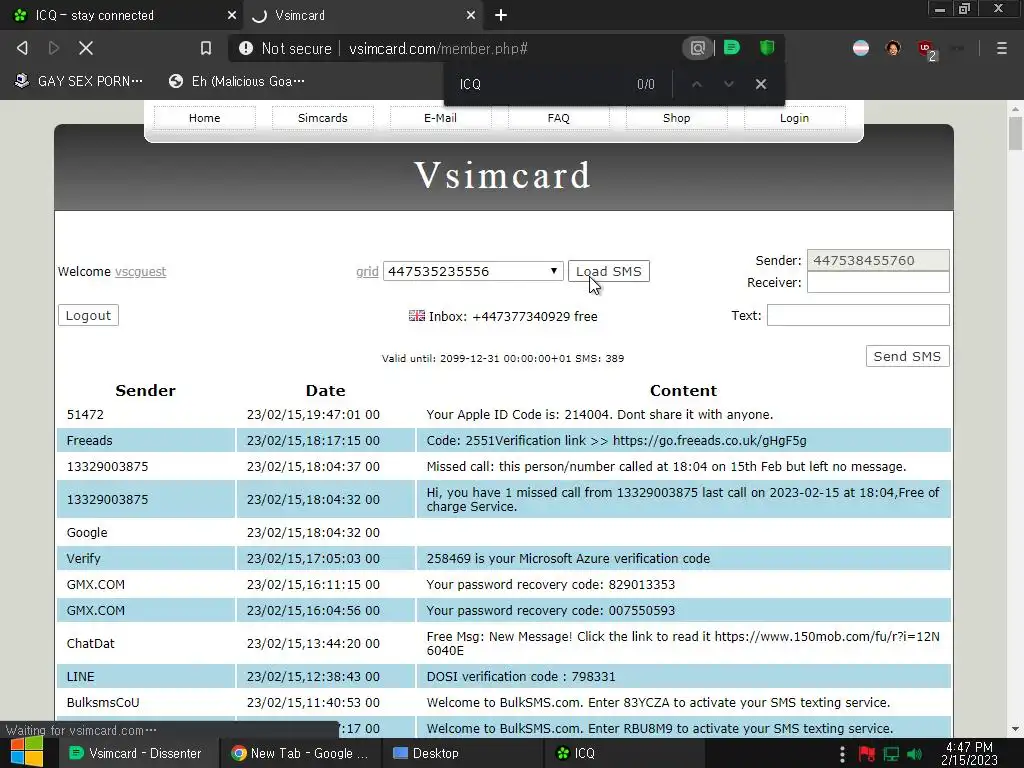Click the BulksmsCoU sender cell
The width and height of the screenshot is (1024, 768).
click(146, 703)
